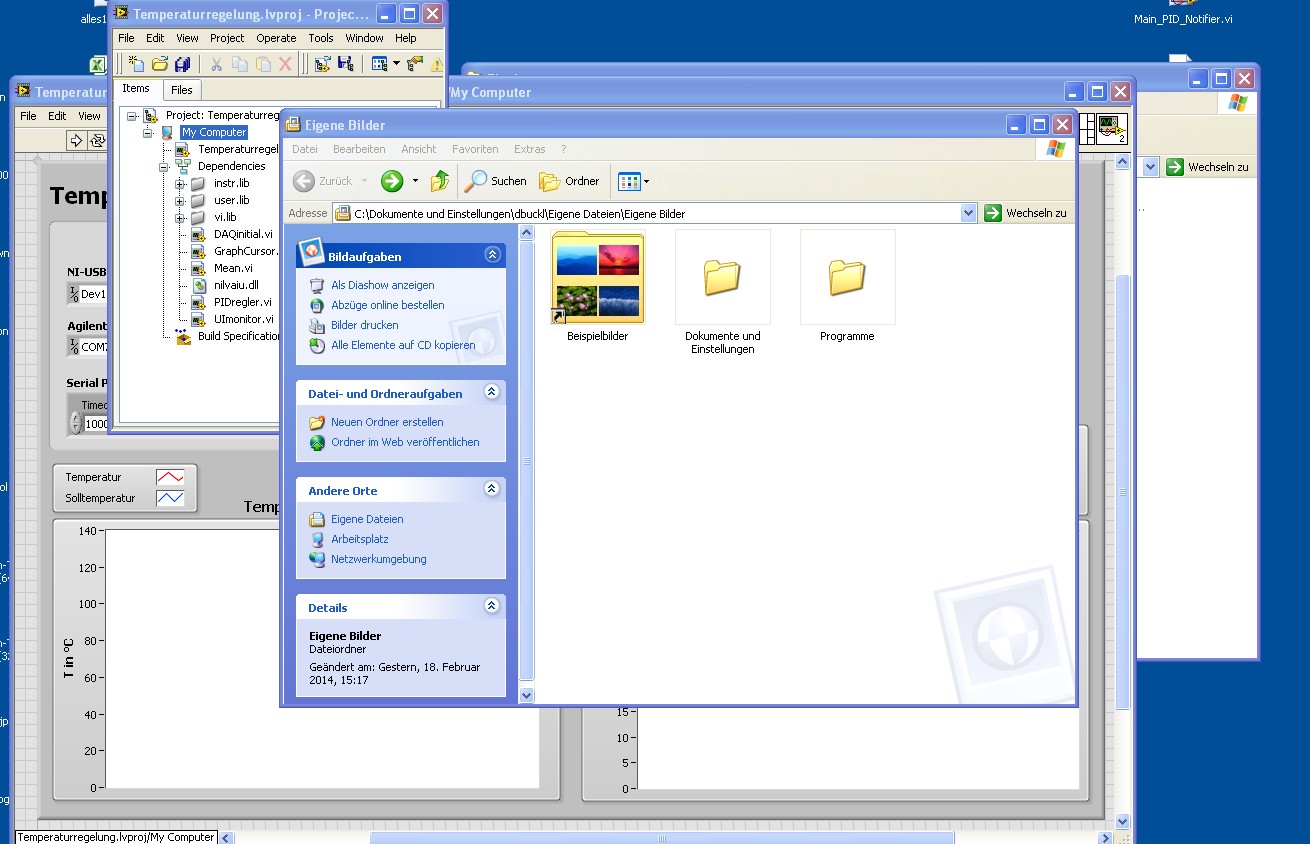The image size is (1310, 844).
Task: Click Abzüge online bestellen link
Action: [x=388, y=305]
